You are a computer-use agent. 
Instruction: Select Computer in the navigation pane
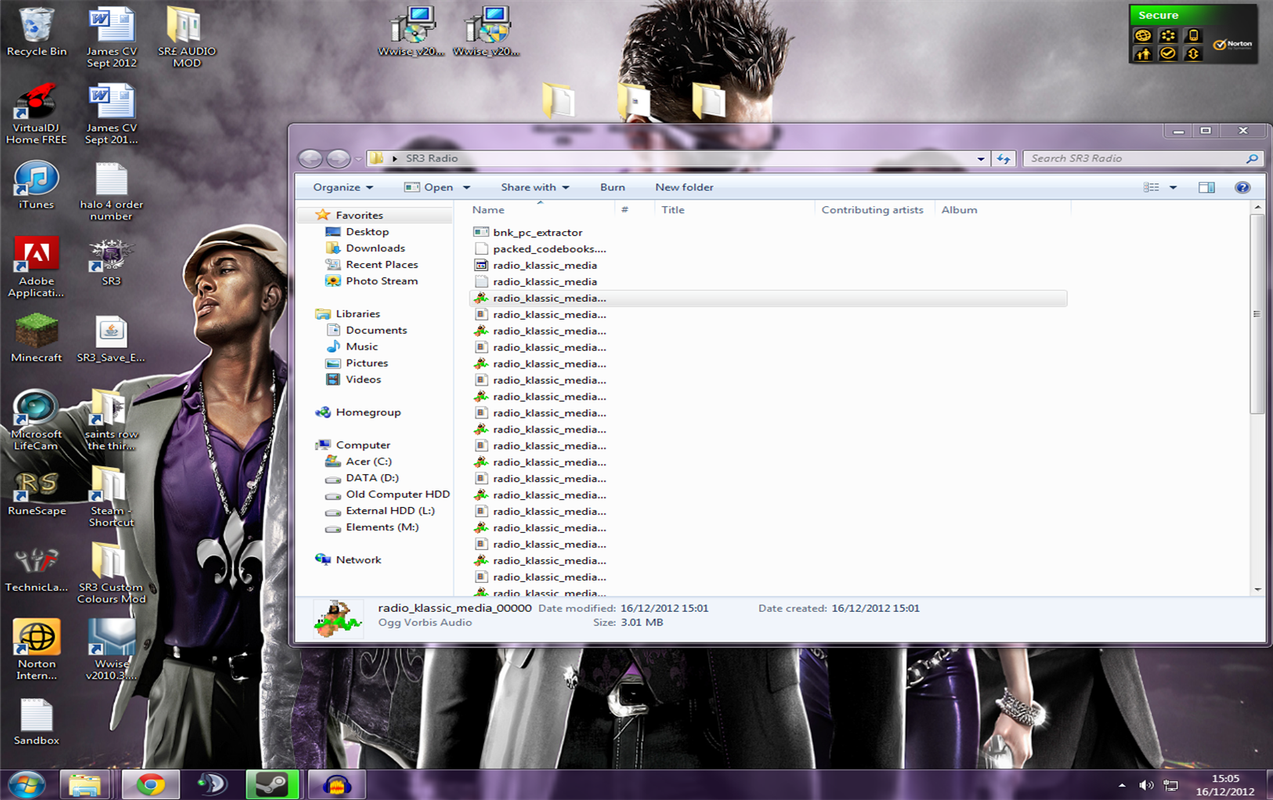coord(363,445)
